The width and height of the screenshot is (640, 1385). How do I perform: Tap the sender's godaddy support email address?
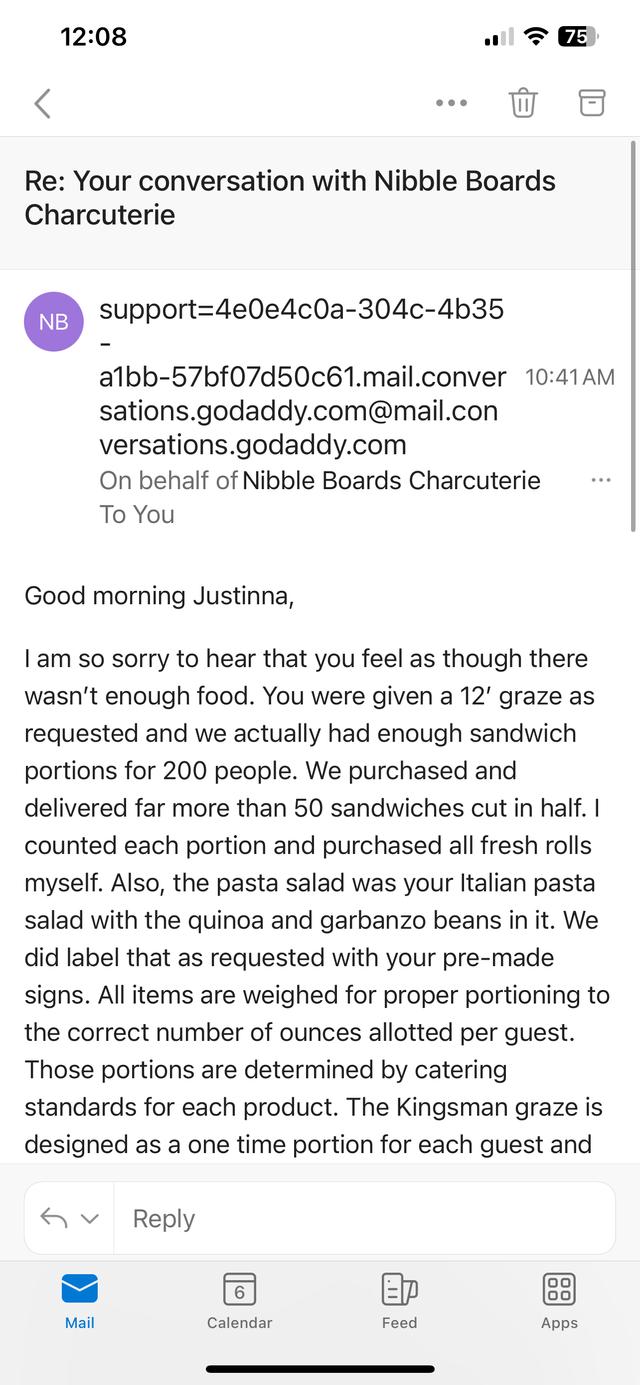(303, 377)
